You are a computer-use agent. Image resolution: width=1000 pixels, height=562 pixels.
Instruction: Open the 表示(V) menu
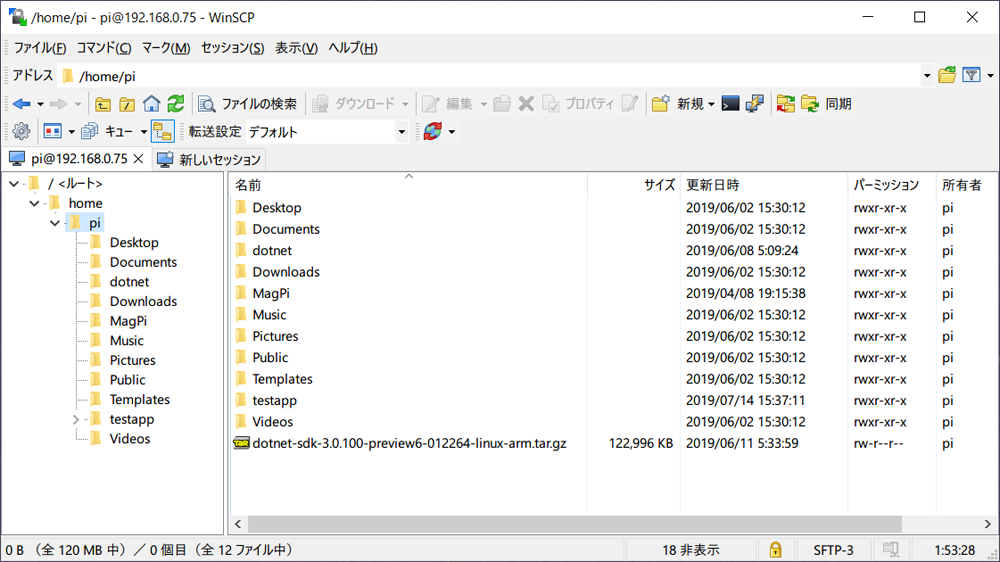(296, 48)
